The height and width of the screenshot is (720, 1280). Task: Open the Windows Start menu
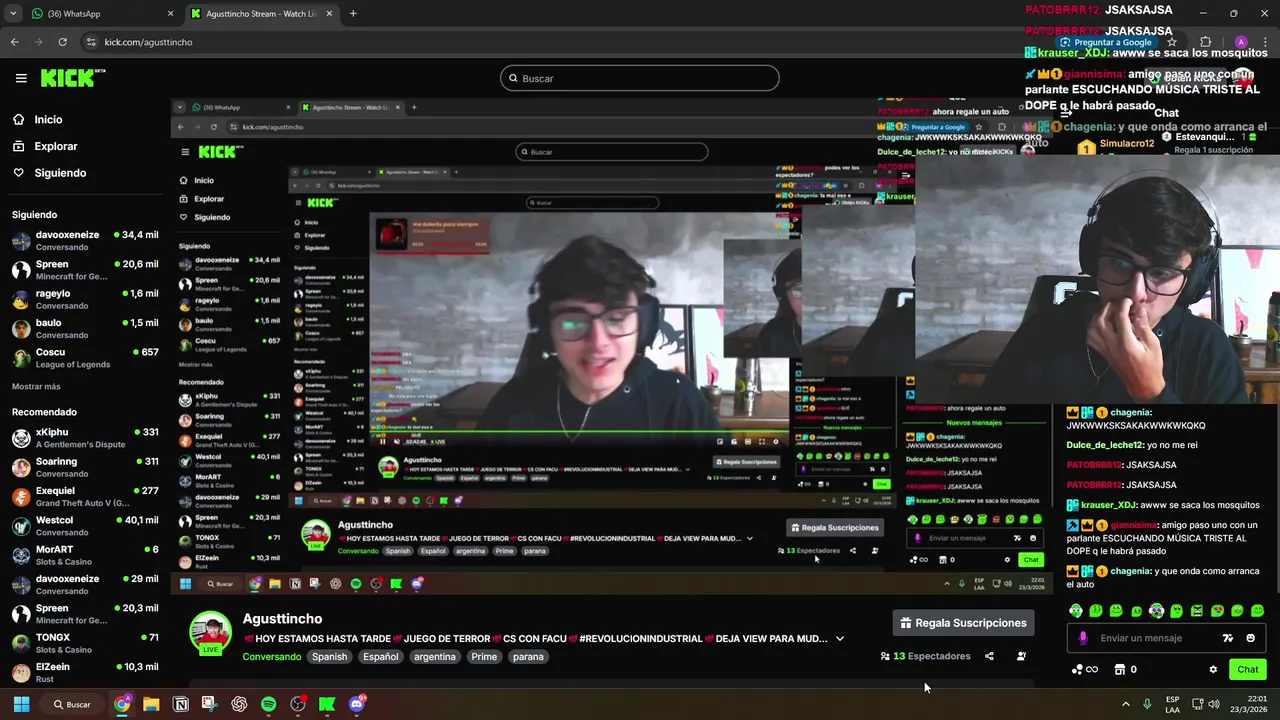pos(21,704)
